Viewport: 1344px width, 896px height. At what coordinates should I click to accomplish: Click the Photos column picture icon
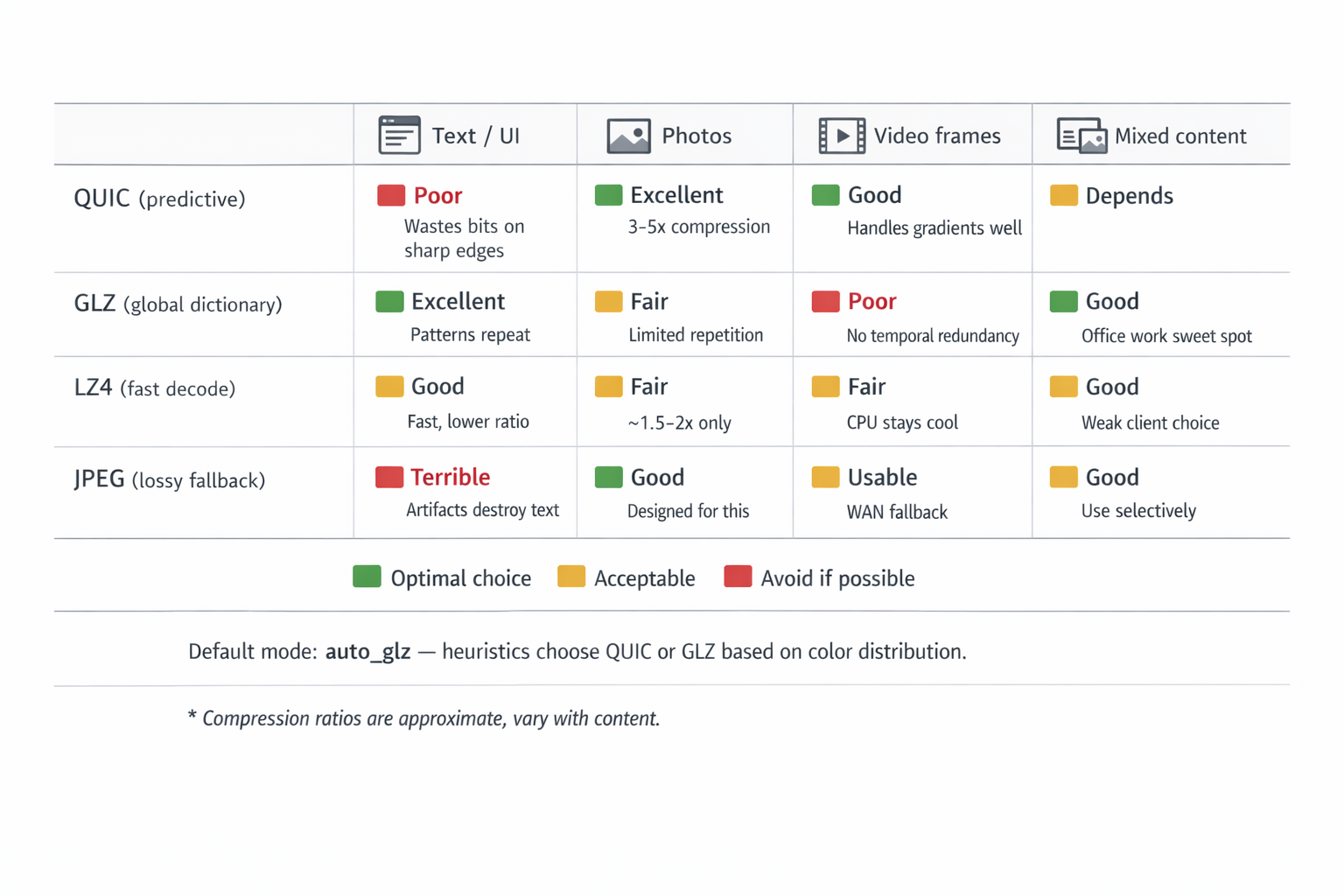628,136
